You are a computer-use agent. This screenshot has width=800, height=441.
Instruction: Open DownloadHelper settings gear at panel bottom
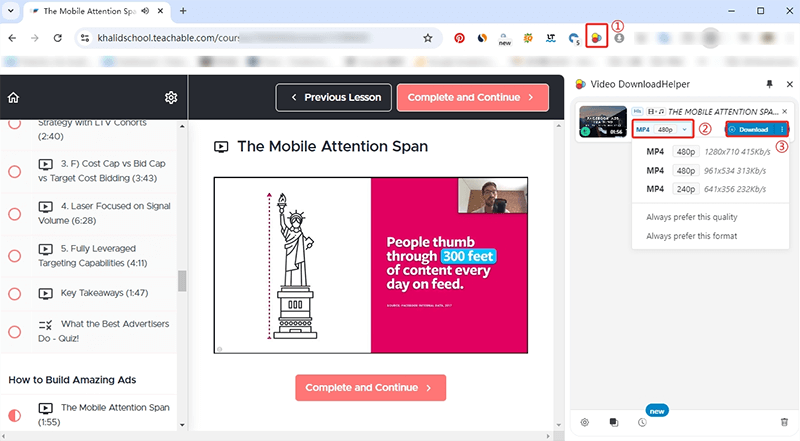click(x=585, y=422)
